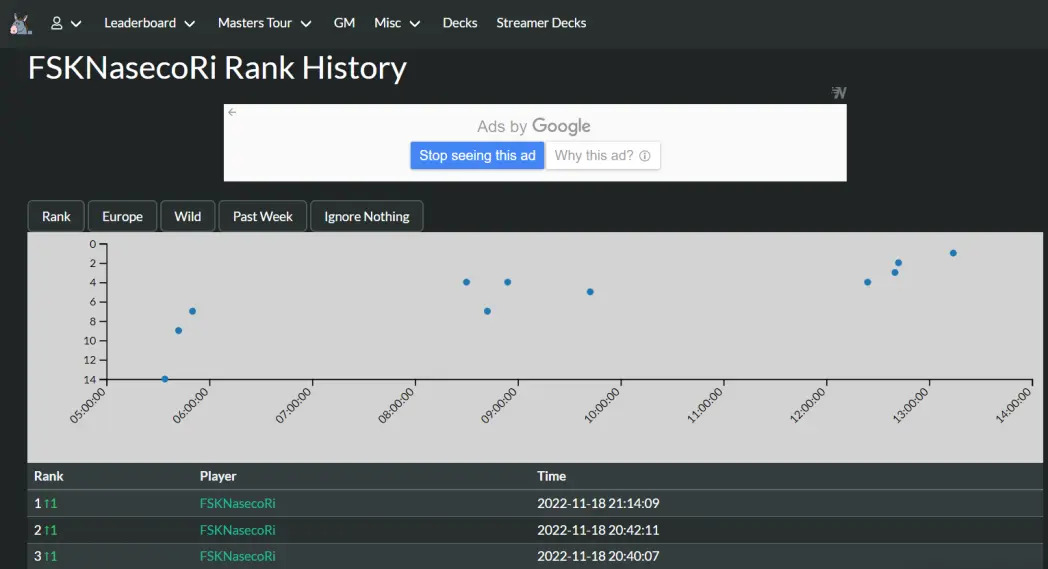
Task: Open the Misc dropdown menu
Action: tap(397, 23)
